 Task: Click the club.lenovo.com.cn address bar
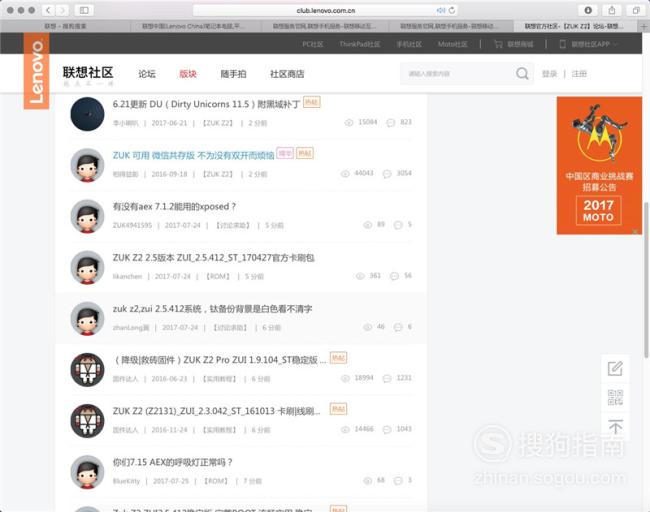click(325, 10)
